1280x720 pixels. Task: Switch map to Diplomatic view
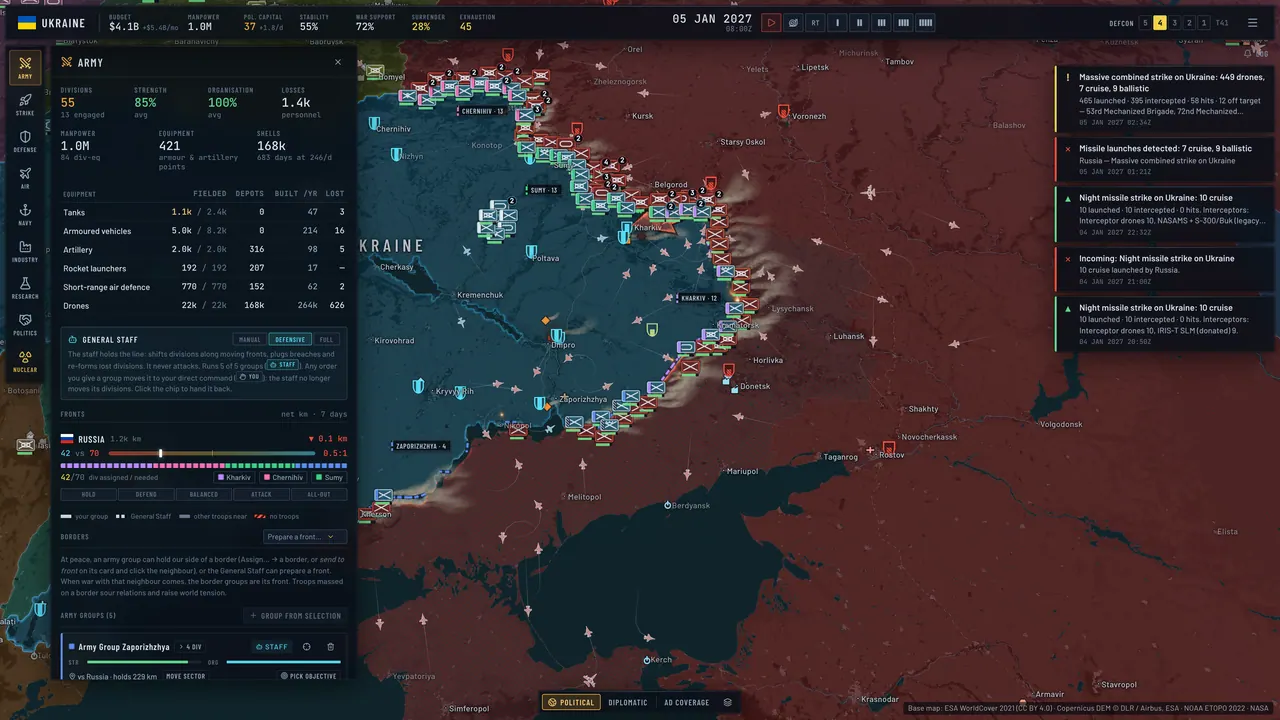tap(628, 702)
